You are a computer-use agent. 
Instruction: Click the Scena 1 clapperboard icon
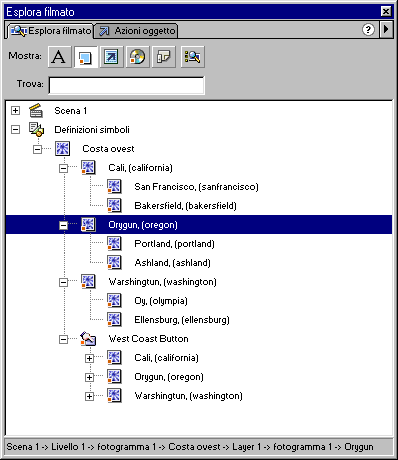[x=36, y=110]
